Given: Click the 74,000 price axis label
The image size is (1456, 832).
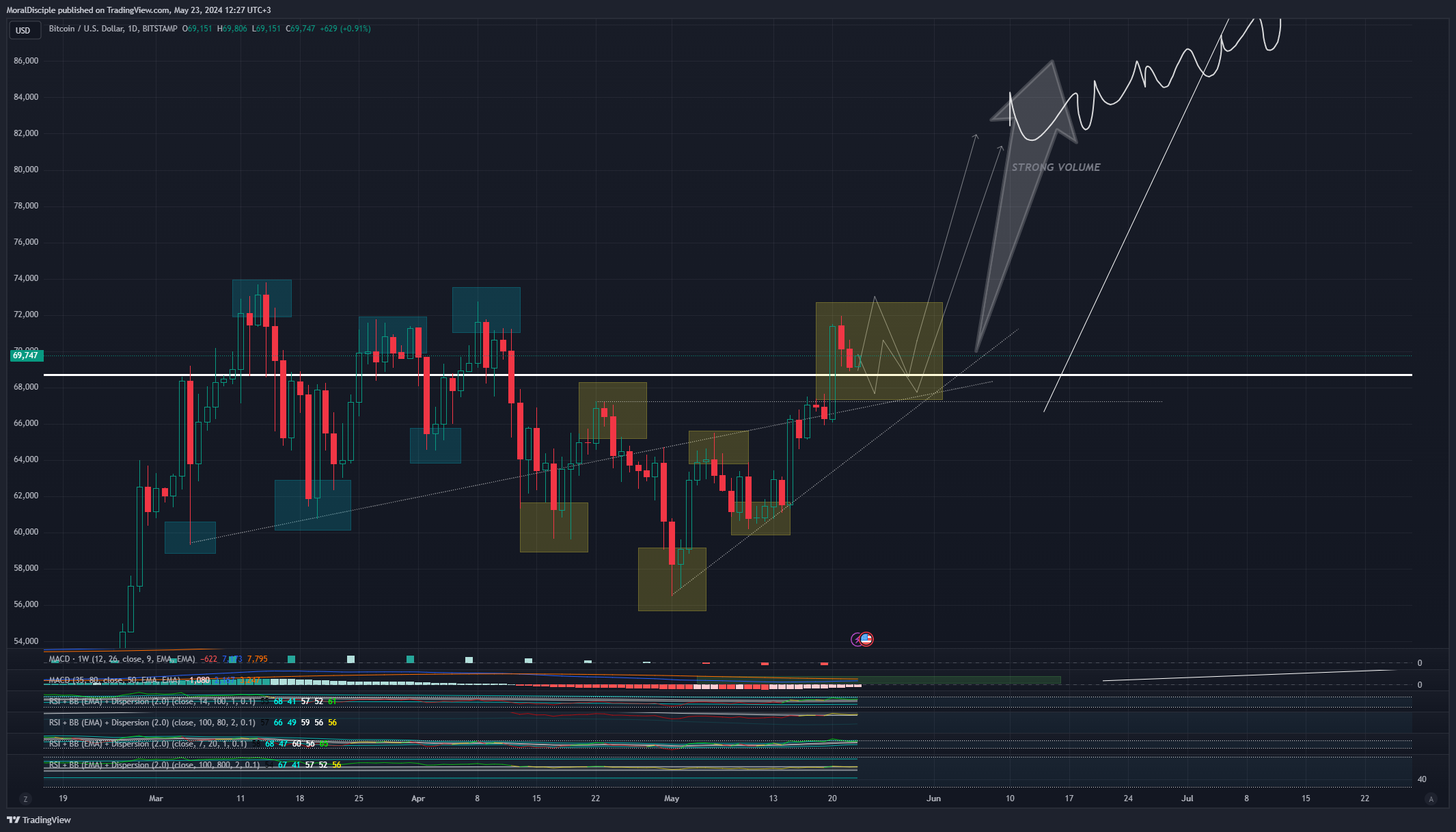Looking at the screenshot, I should click(x=26, y=278).
